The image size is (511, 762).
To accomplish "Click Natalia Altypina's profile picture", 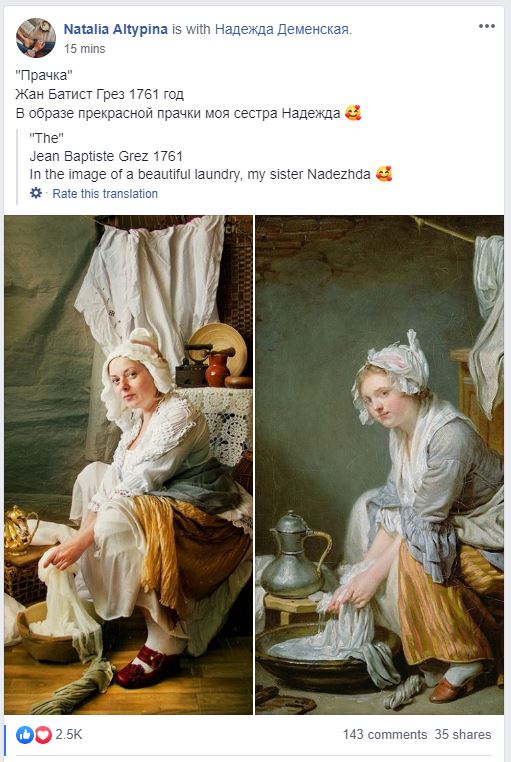I will [36, 38].
